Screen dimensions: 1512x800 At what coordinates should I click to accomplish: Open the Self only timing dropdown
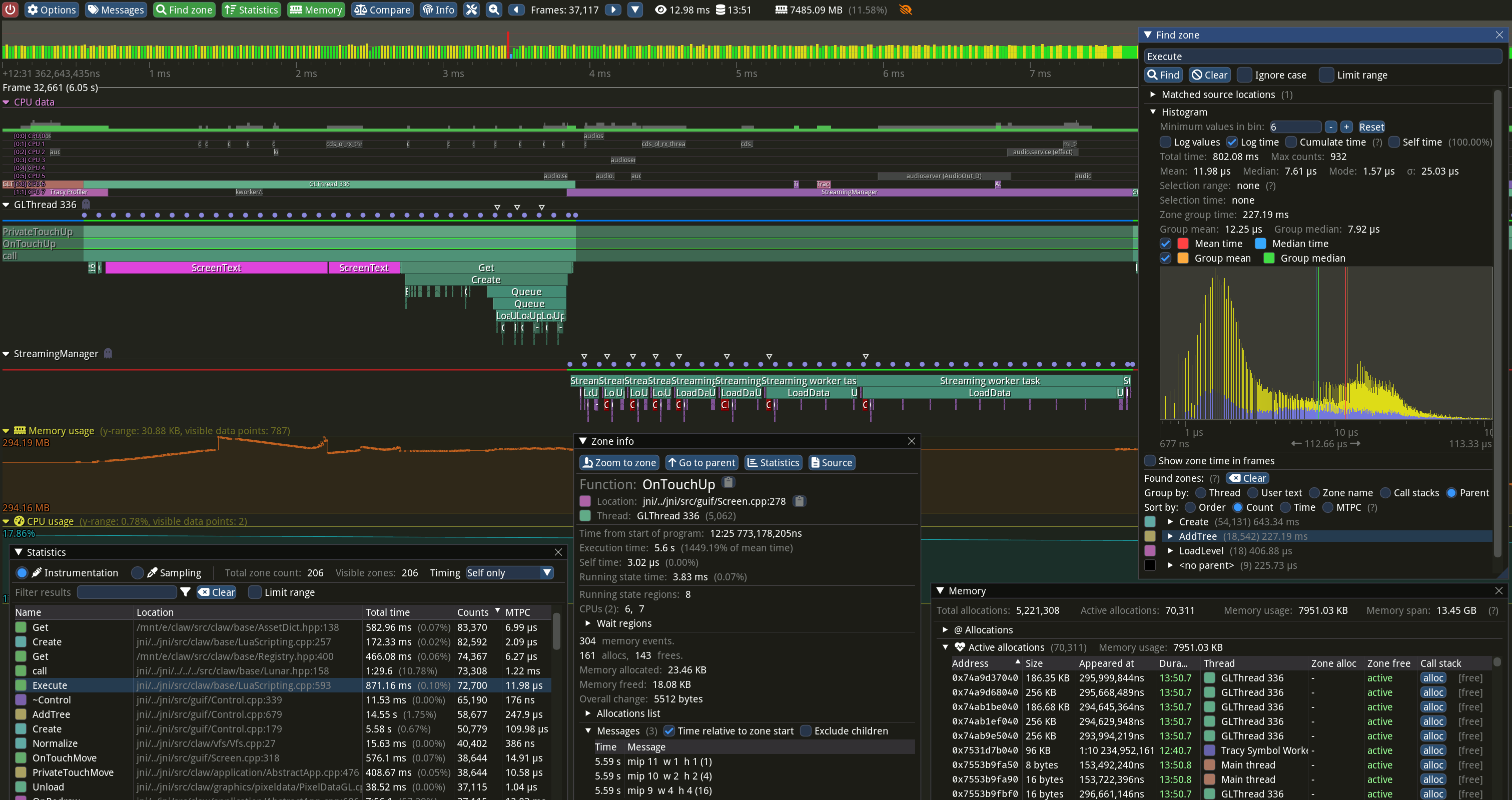pos(508,572)
